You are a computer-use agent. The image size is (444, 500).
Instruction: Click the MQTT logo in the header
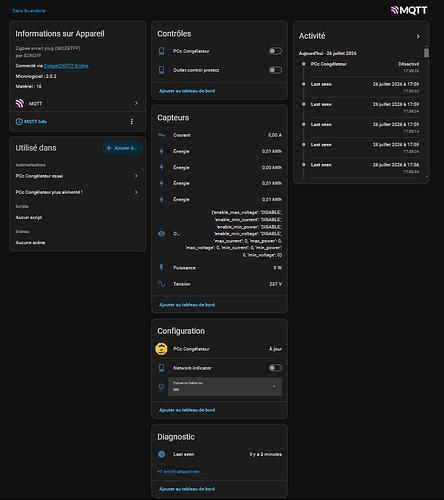(x=409, y=10)
